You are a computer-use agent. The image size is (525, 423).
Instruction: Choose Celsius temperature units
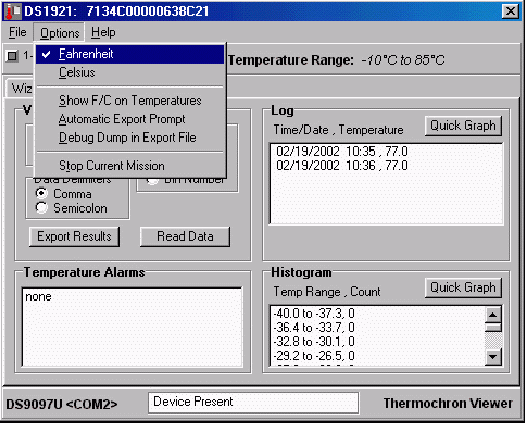click(x=130, y=73)
